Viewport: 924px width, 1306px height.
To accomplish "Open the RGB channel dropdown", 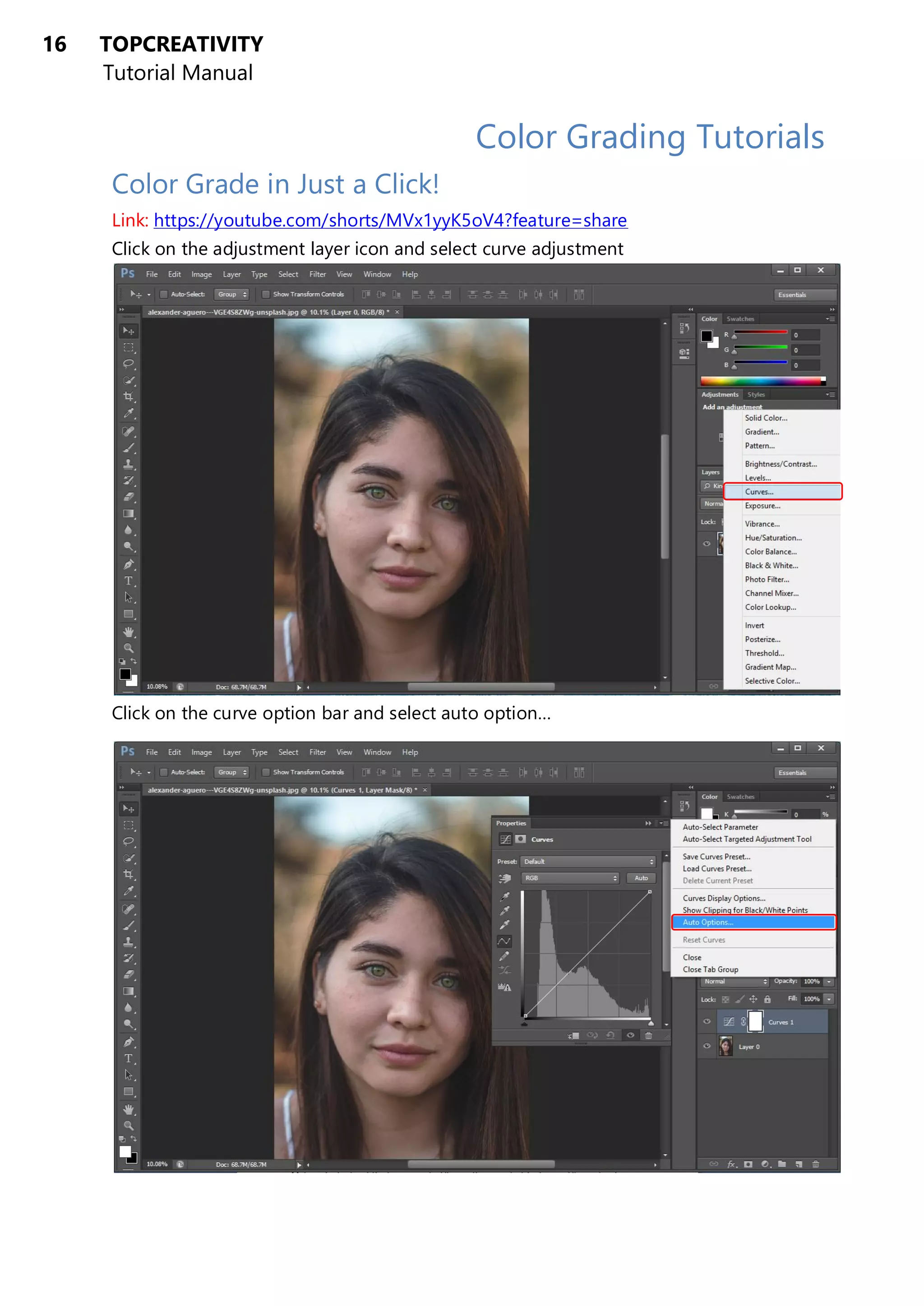I will pyautogui.click(x=570, y=878).
